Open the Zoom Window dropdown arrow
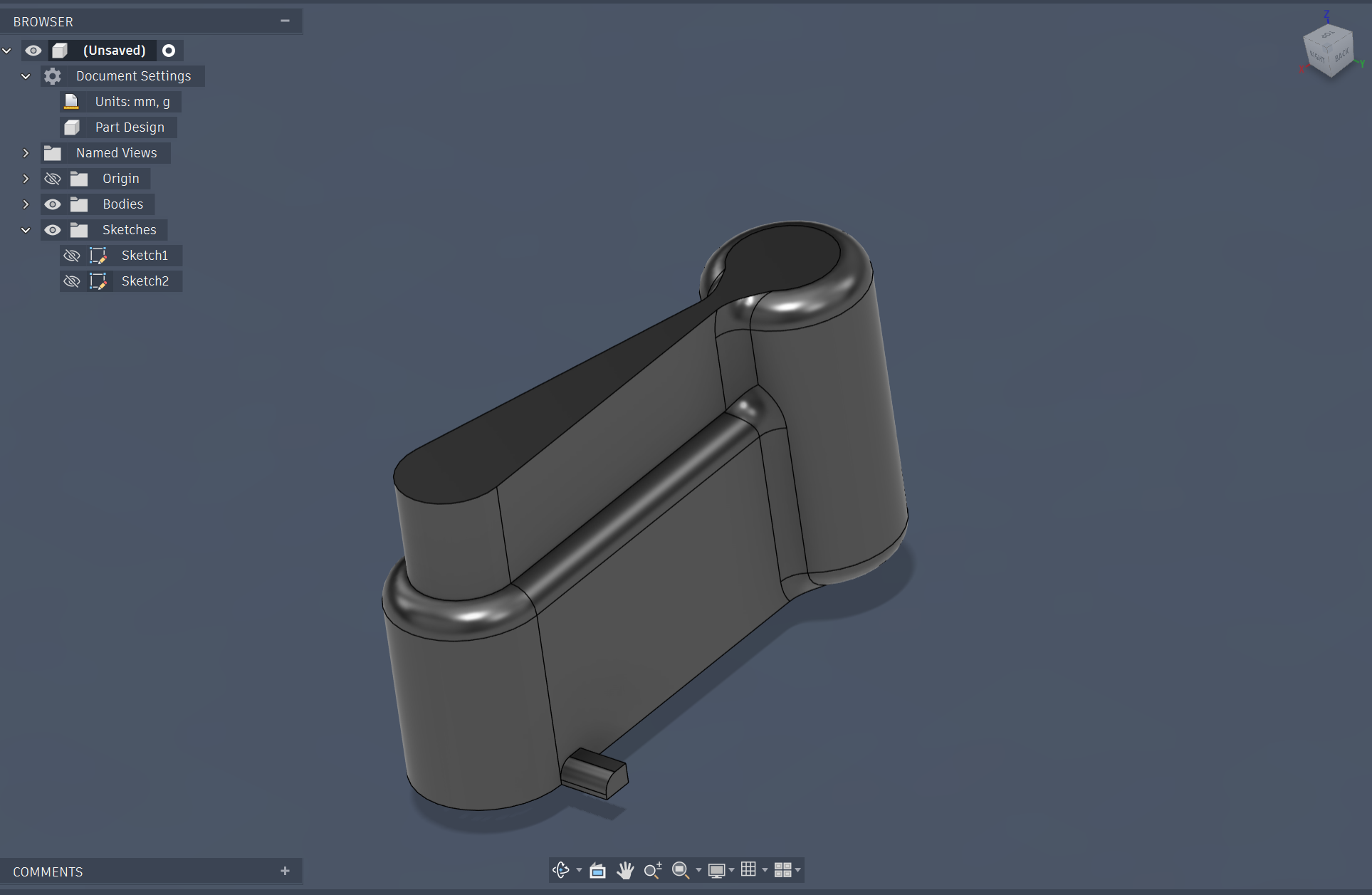This screenshot has height=895, width=1372. pyautogui.click(x=698, y=870)
